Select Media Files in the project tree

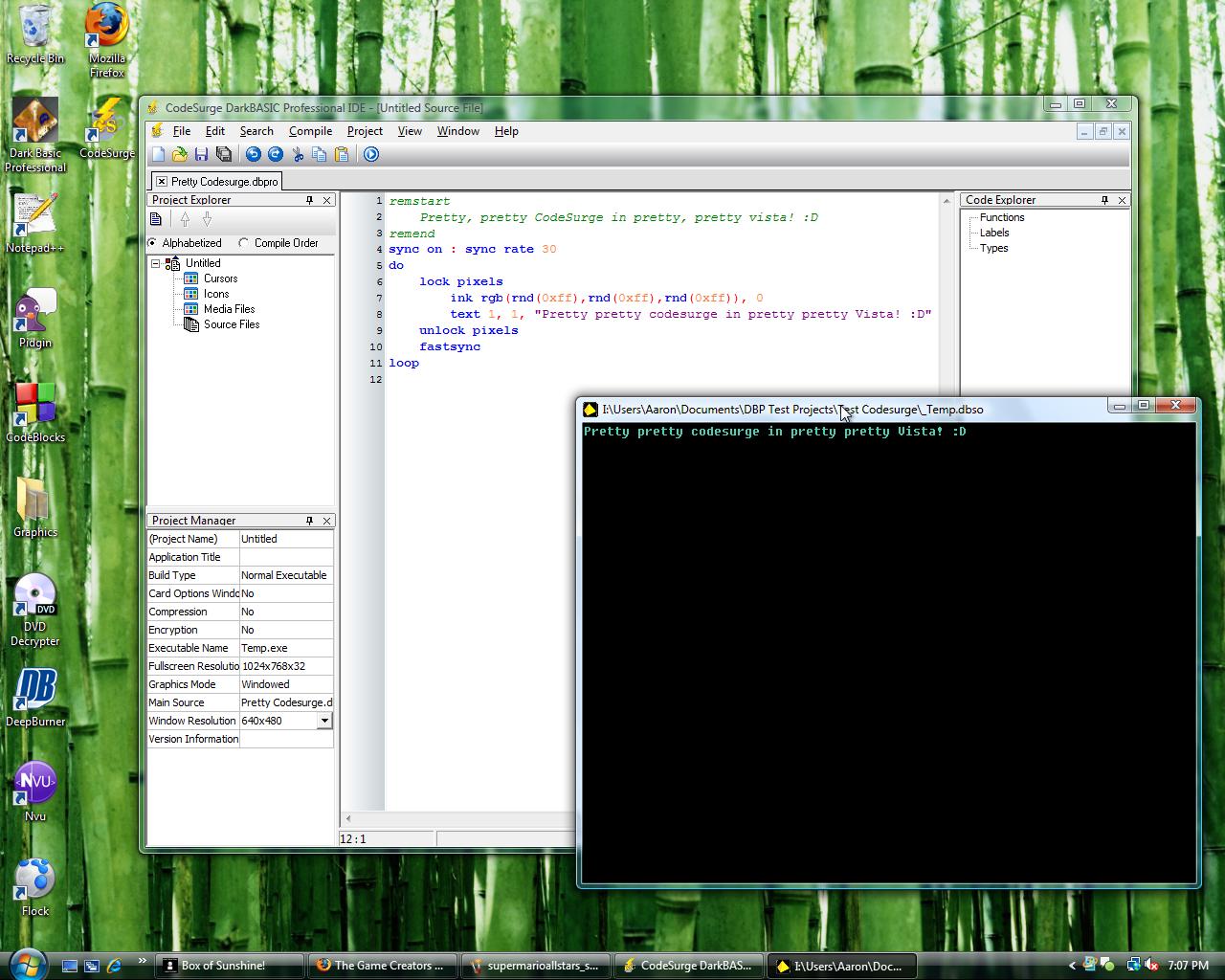(x=229, y=309)
